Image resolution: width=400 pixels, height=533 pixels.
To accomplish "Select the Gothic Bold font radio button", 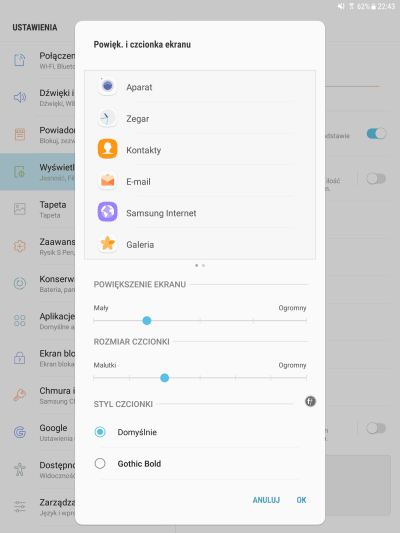I will point(100,463).
